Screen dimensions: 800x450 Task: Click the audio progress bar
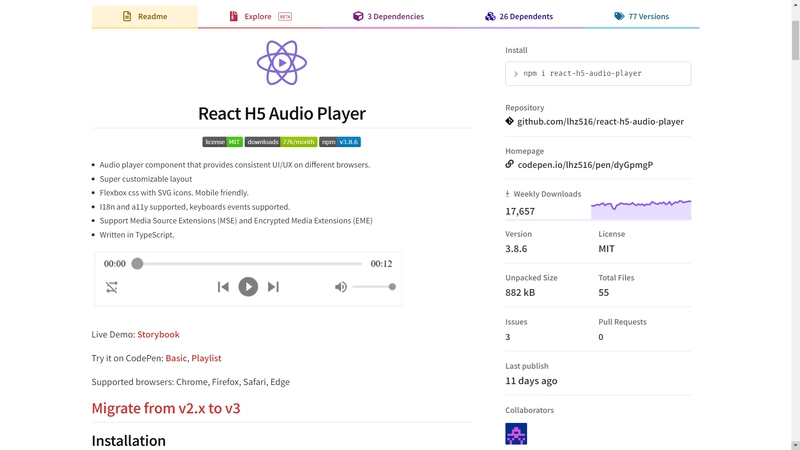[250, 264]
